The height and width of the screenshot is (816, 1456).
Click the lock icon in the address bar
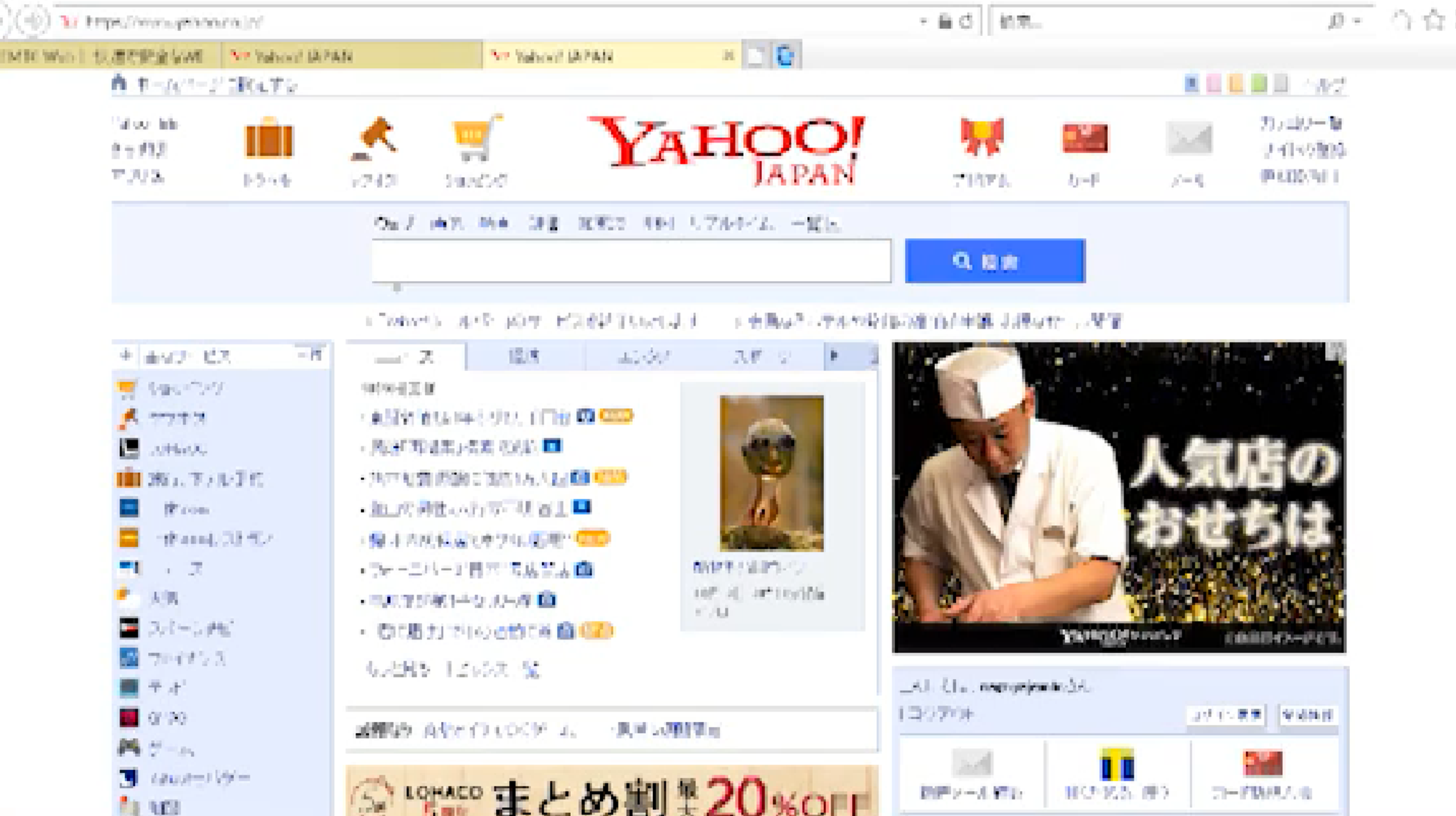click(x=945, y=21)
